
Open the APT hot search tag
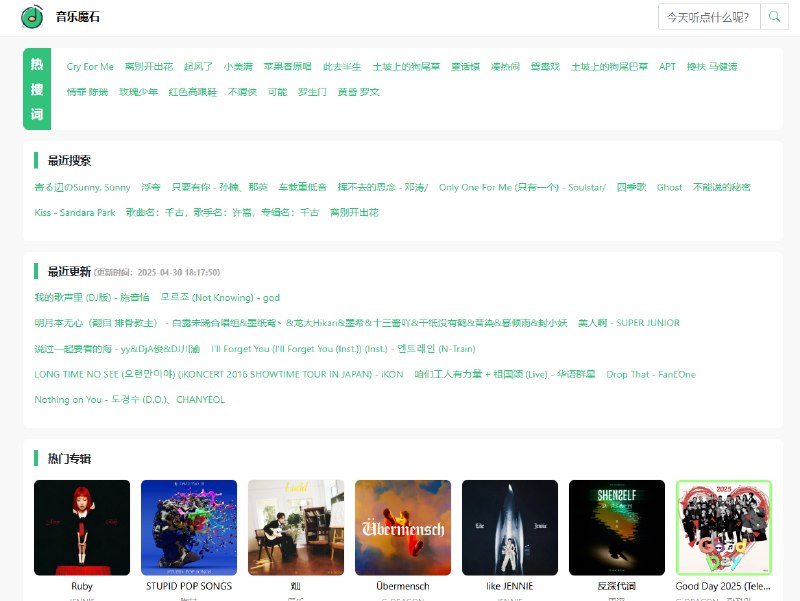[667, 66]
